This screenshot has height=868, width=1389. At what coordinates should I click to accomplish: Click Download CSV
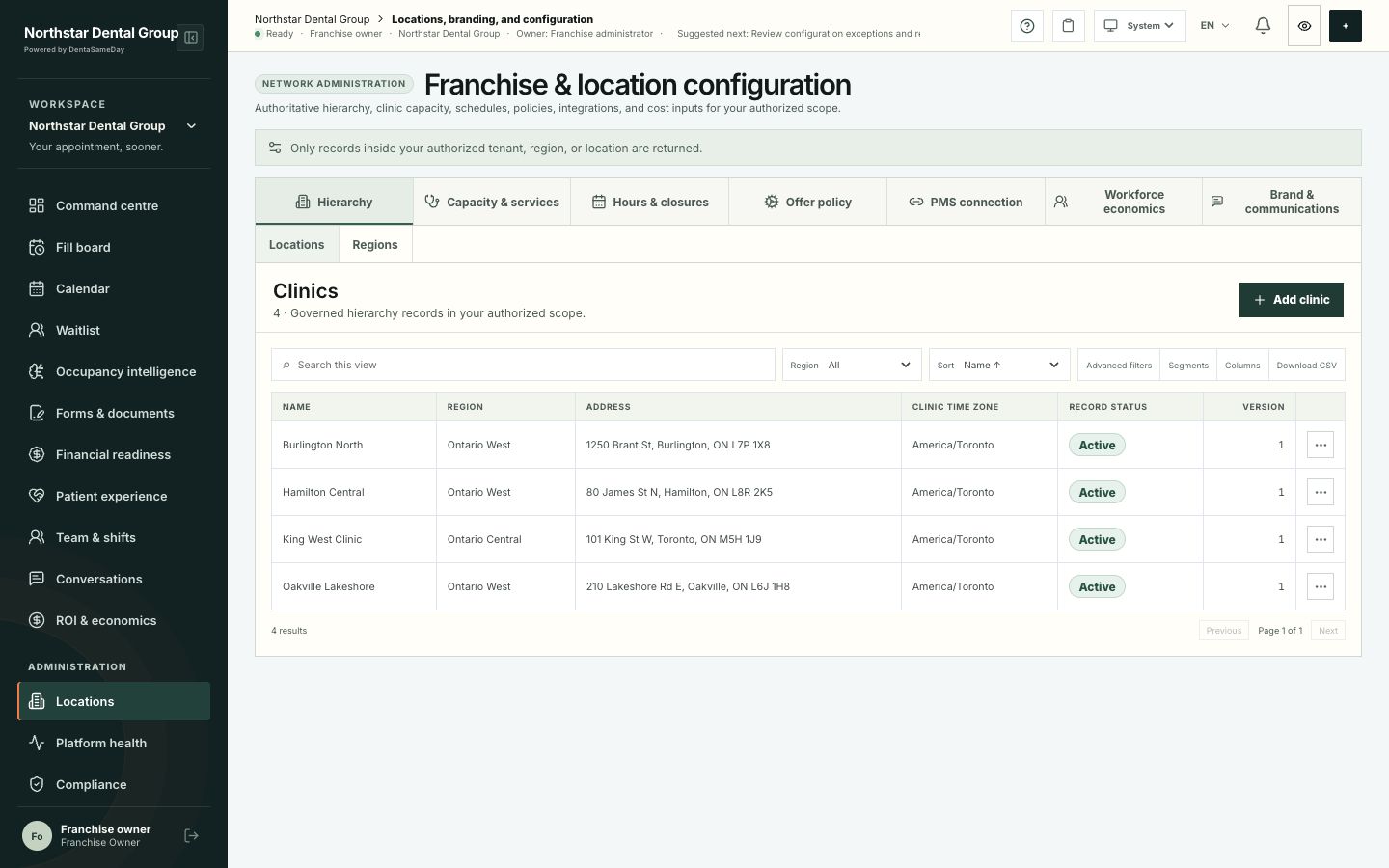(1307, 366)
